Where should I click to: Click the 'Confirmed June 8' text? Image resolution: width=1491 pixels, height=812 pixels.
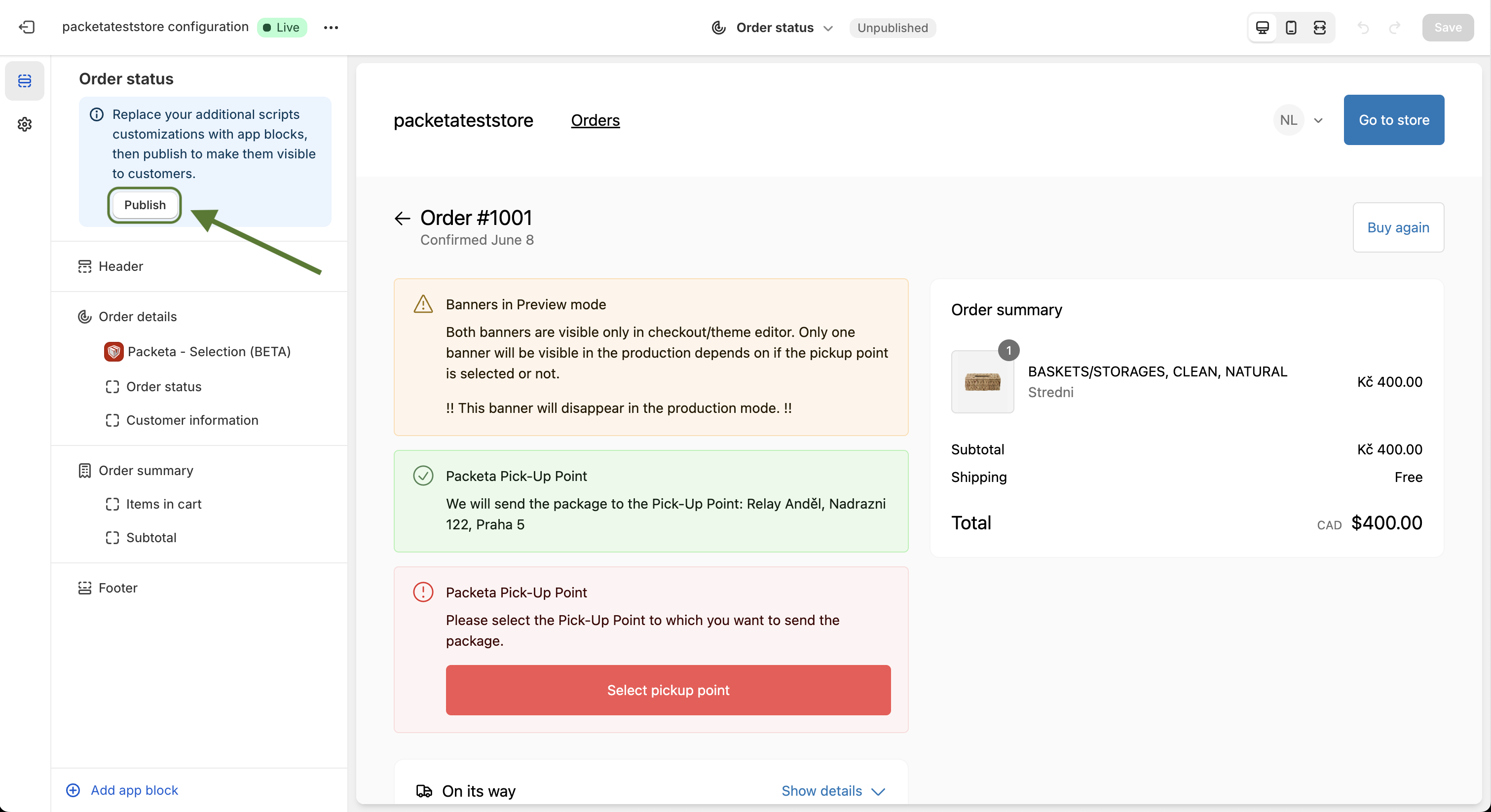click(x=477, y=240)
